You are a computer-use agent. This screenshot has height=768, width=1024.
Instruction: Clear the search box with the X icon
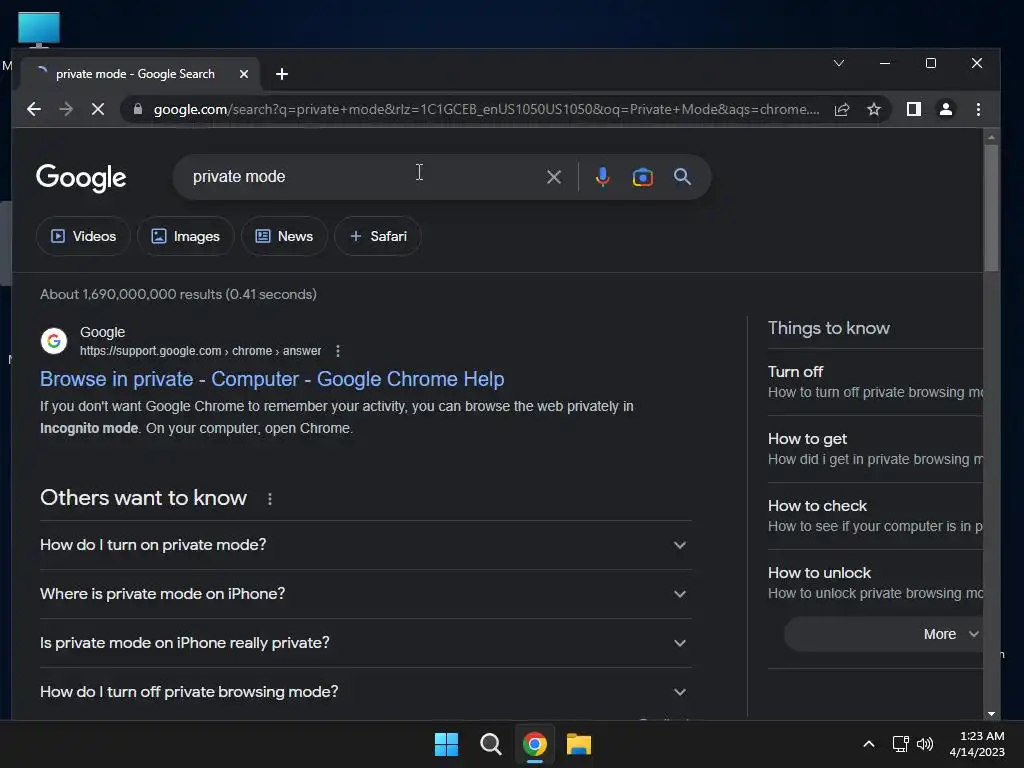tap(554, 177)
